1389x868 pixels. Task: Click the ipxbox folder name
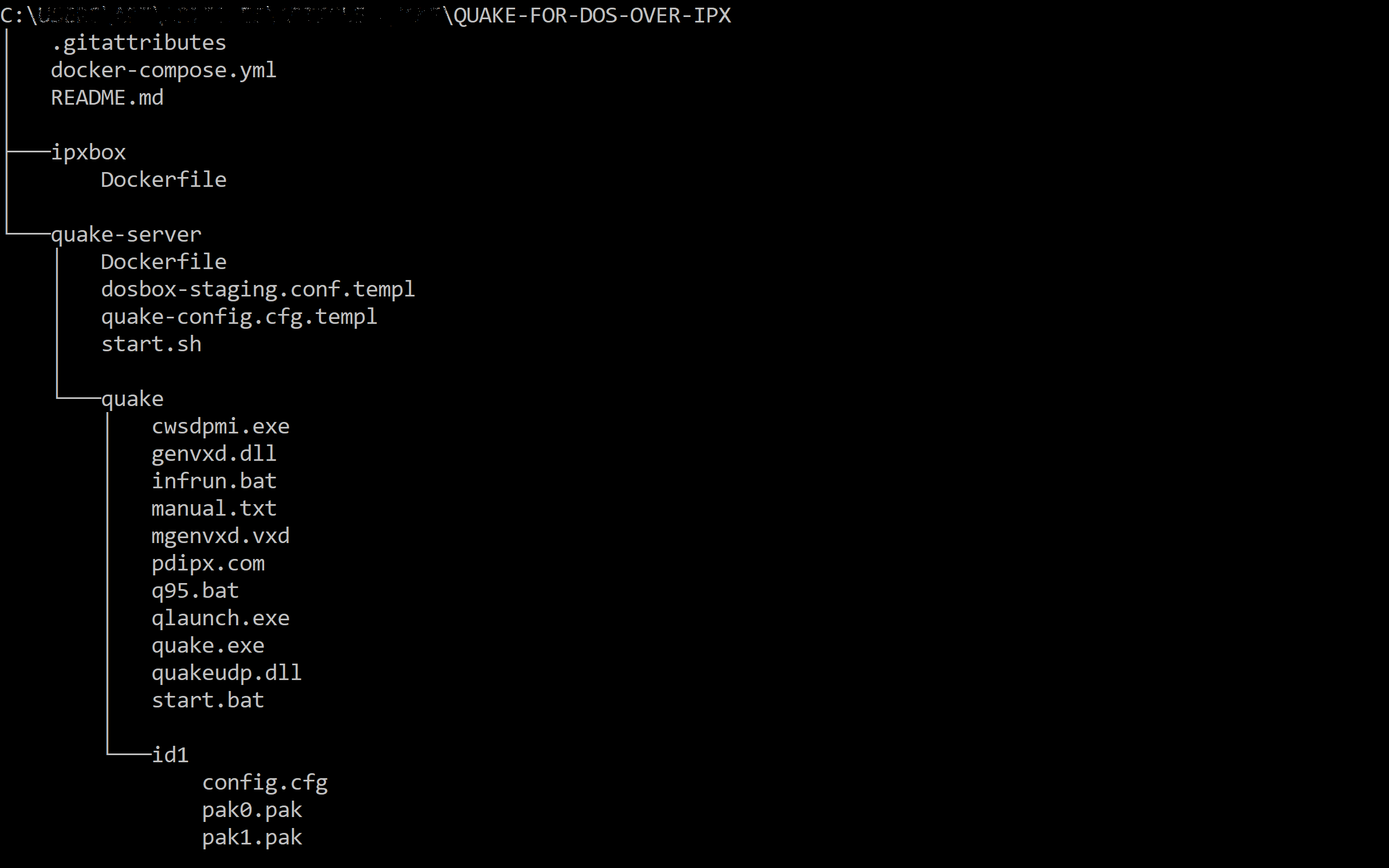(x=88, y=153)
